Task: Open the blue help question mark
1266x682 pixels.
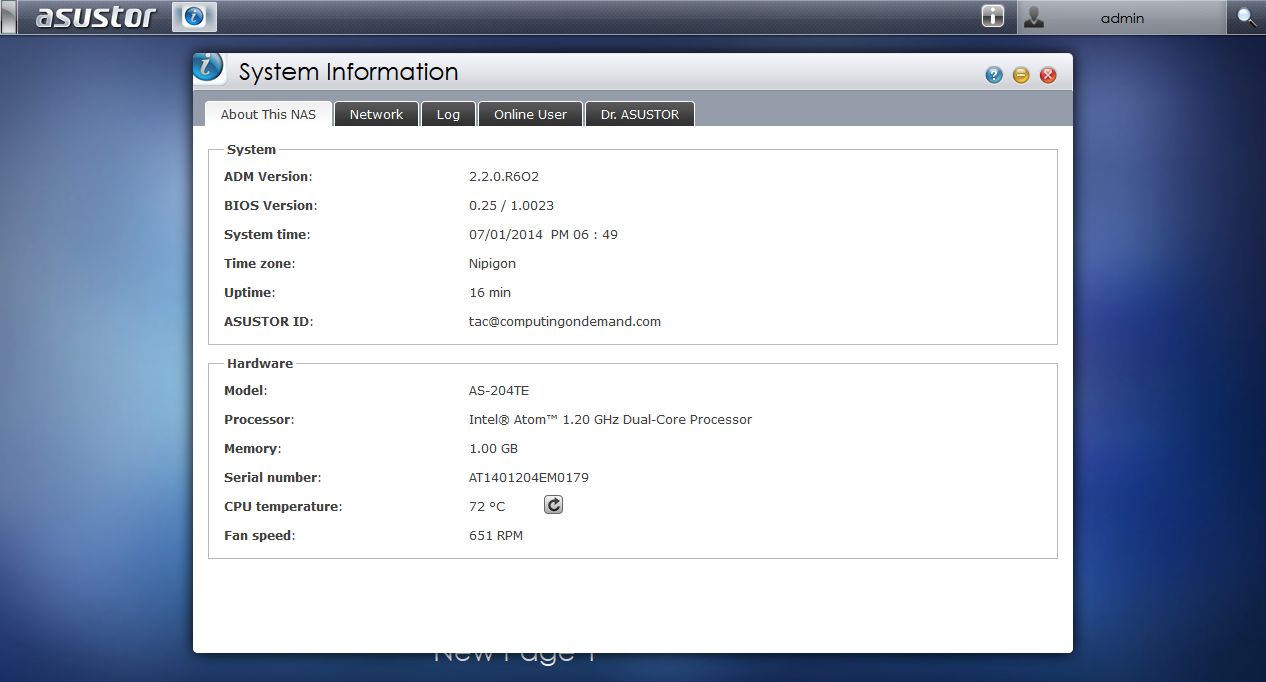Action: (994, 75)
